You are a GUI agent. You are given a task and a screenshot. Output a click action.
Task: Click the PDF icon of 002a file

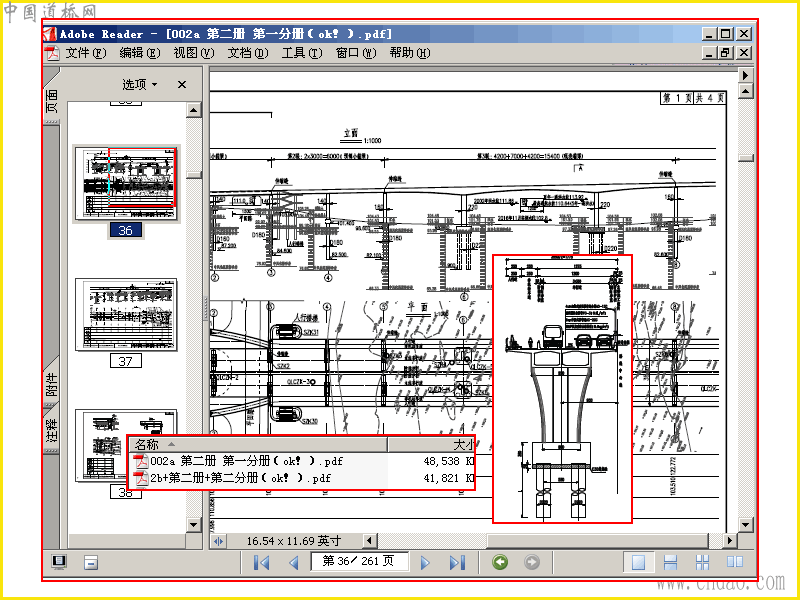(141, 461)
